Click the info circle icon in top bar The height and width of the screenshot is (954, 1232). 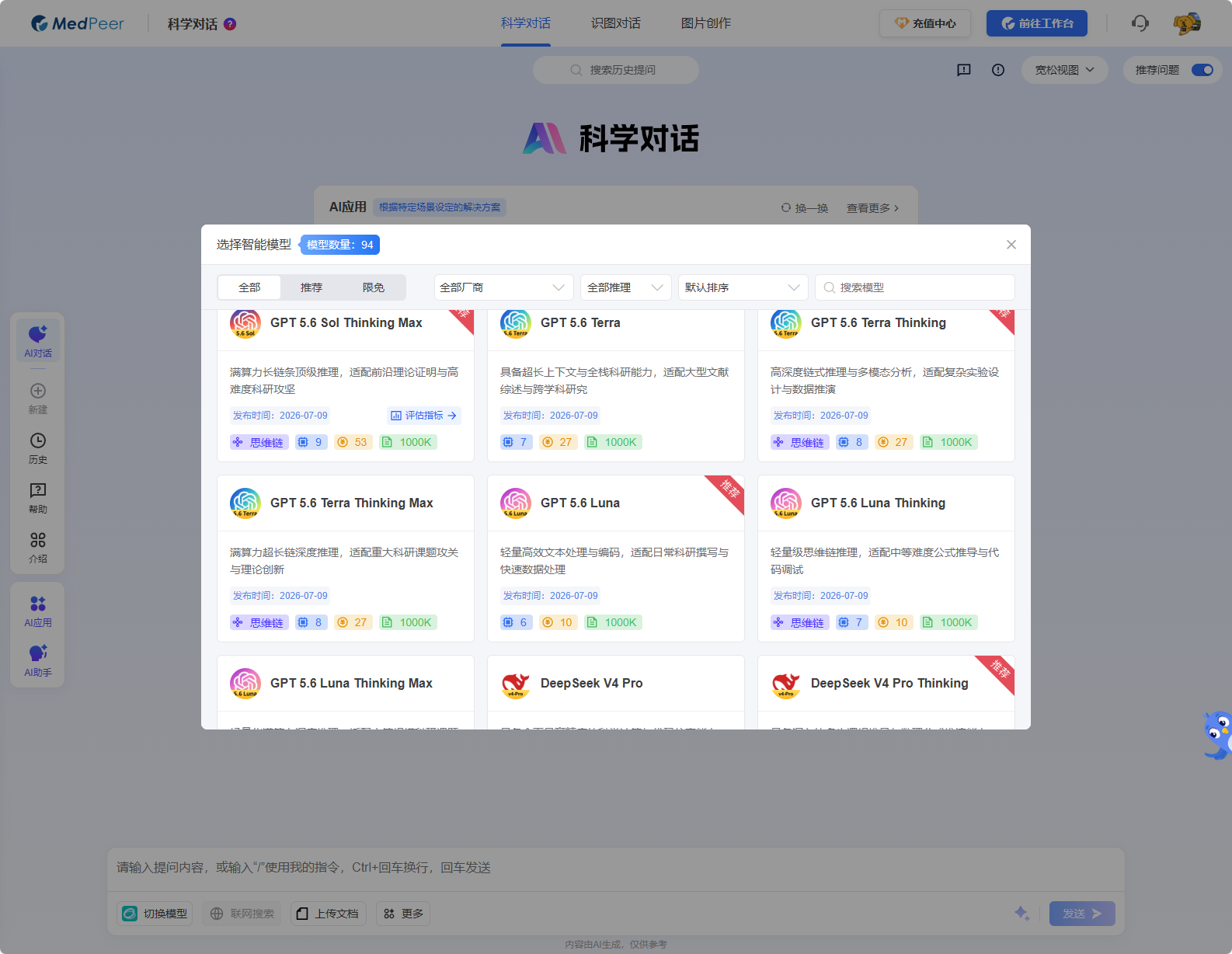point(998,70)
